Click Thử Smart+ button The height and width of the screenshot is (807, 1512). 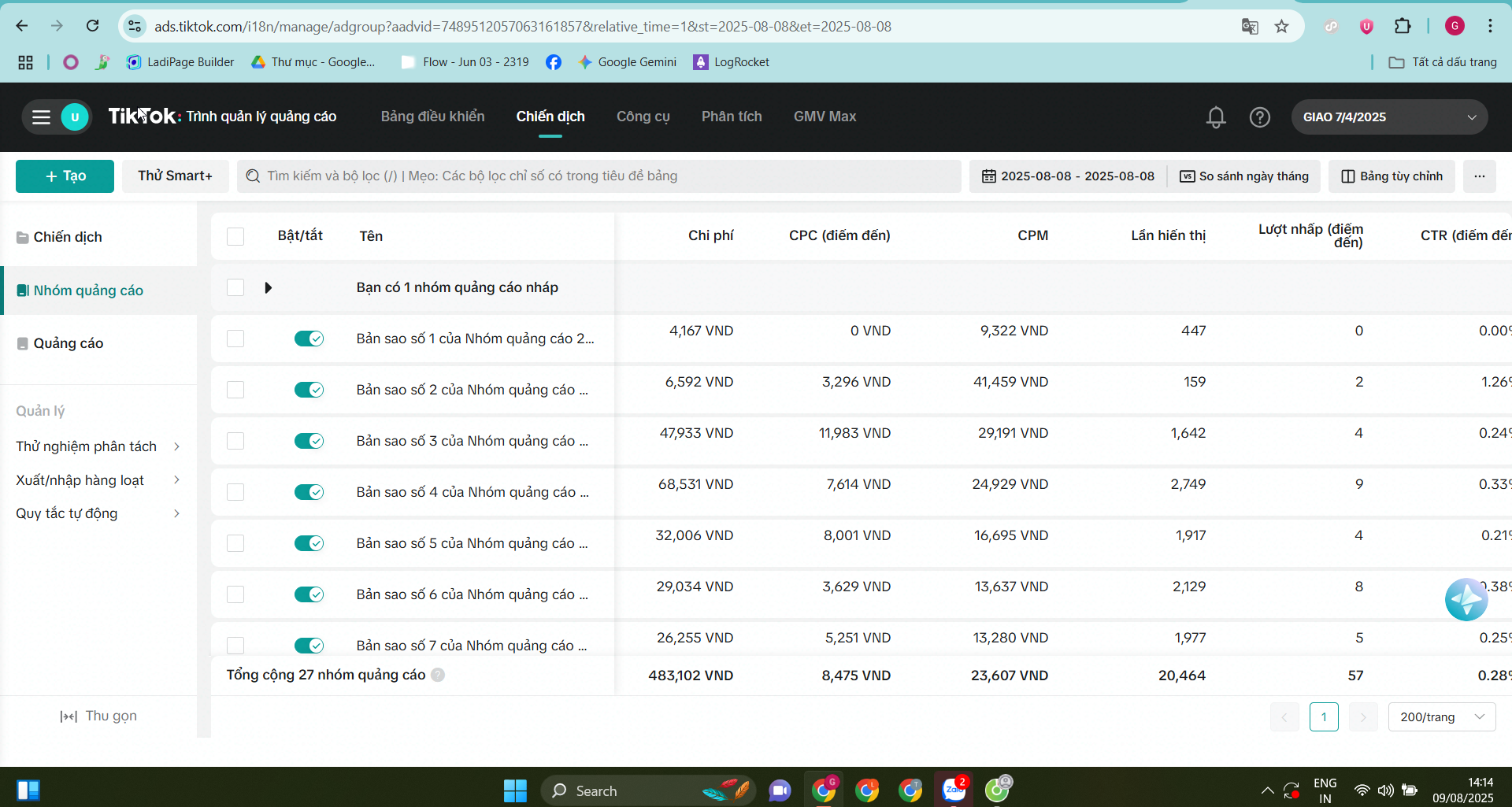point(175,176)
